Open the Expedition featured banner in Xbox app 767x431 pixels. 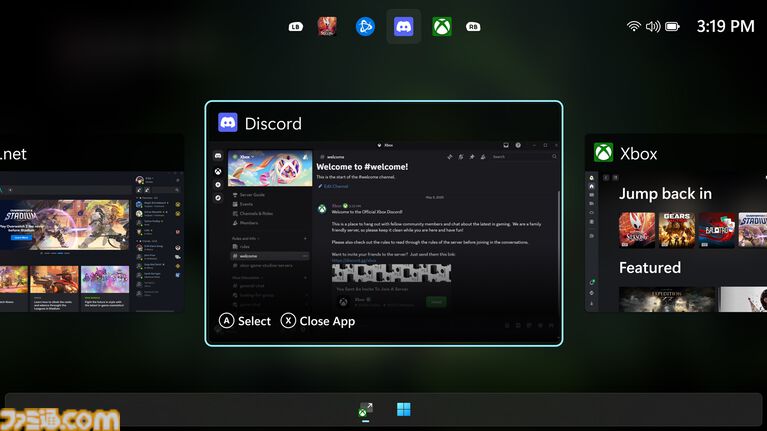coord(667,299)
